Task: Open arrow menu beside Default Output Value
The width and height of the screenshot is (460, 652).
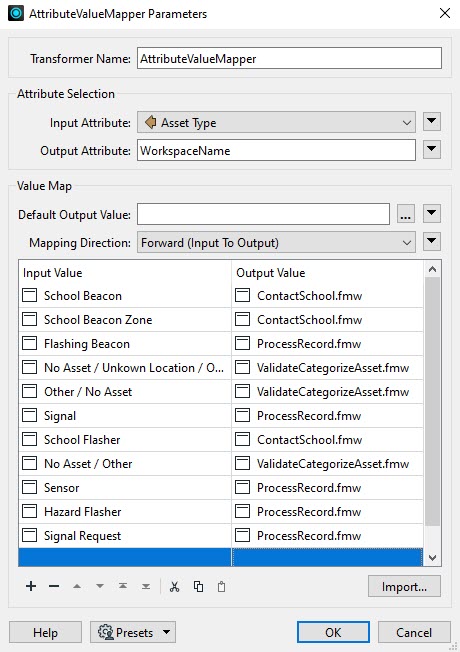Action: tap(432, 213)
